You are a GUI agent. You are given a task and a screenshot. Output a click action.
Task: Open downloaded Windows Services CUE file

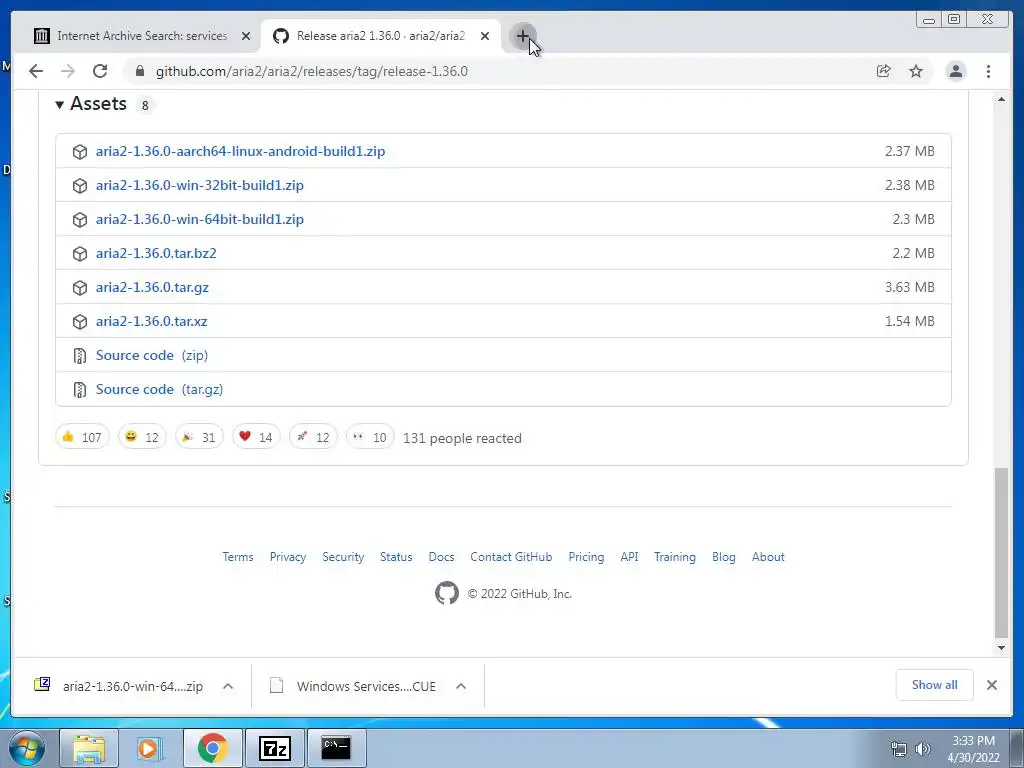click(x=353, y=686)
